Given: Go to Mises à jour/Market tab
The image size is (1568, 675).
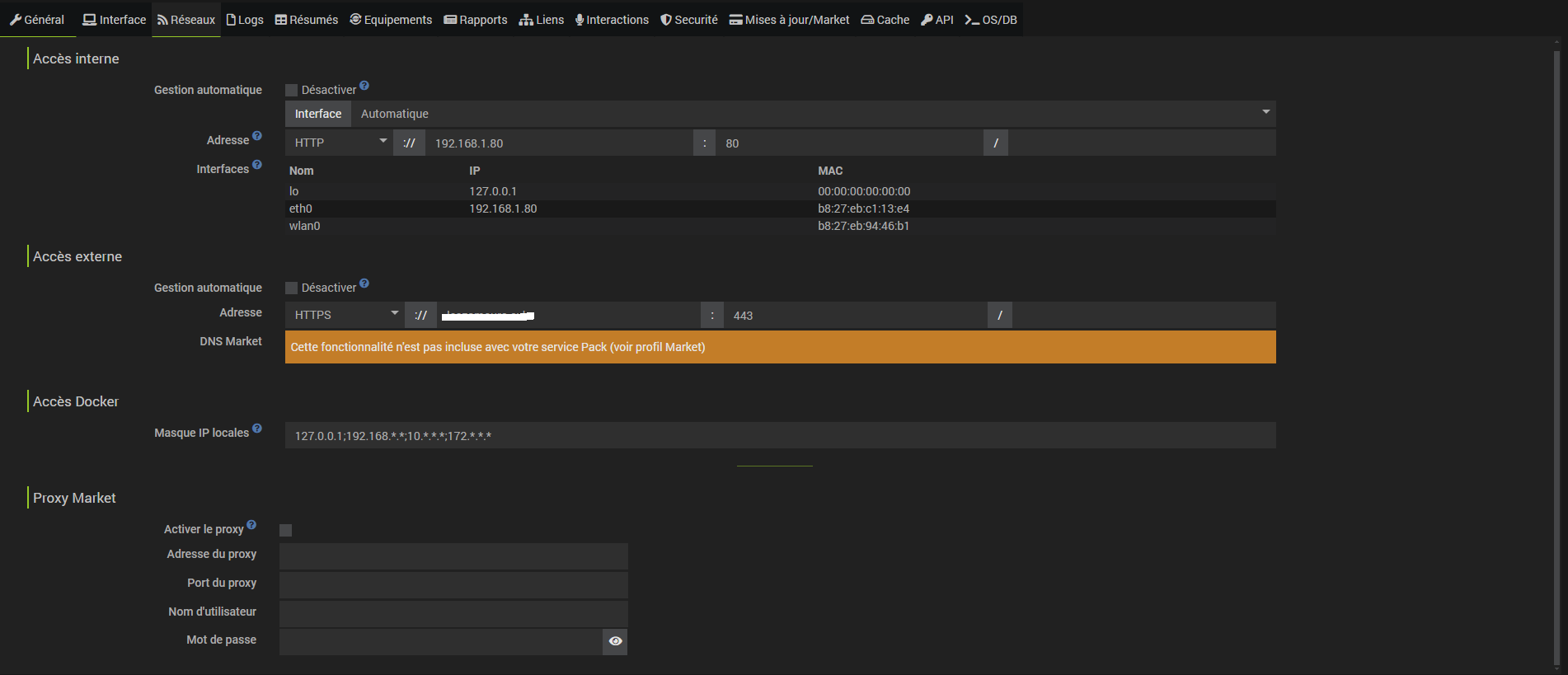Looking at the screenshot, I should (789, 20).
